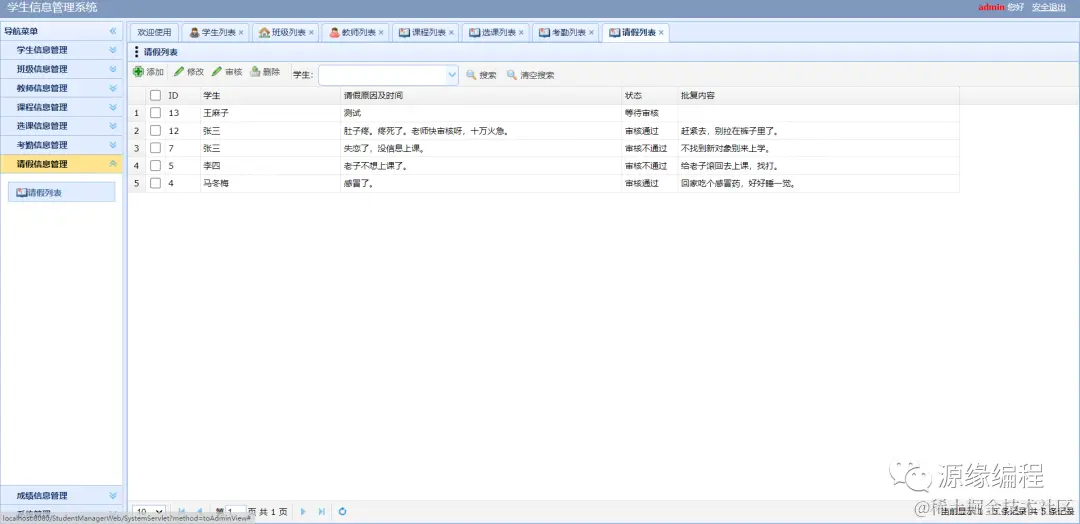Screen dimensions: 1080x524
Task: Close the 请假列表 tab
Action: pyautogui.click(x=661, y=32)
